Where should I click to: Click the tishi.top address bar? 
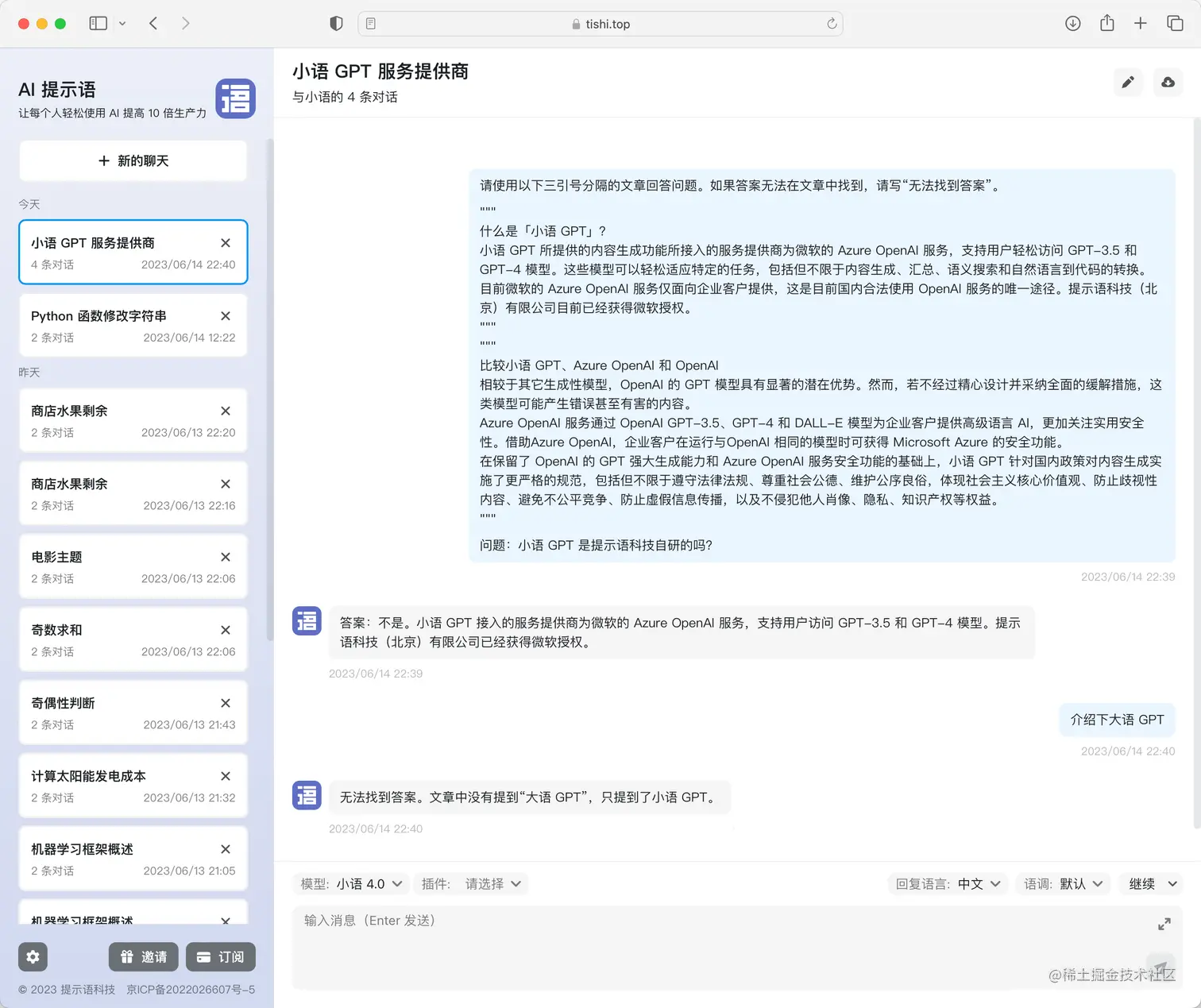pos(600,24)
